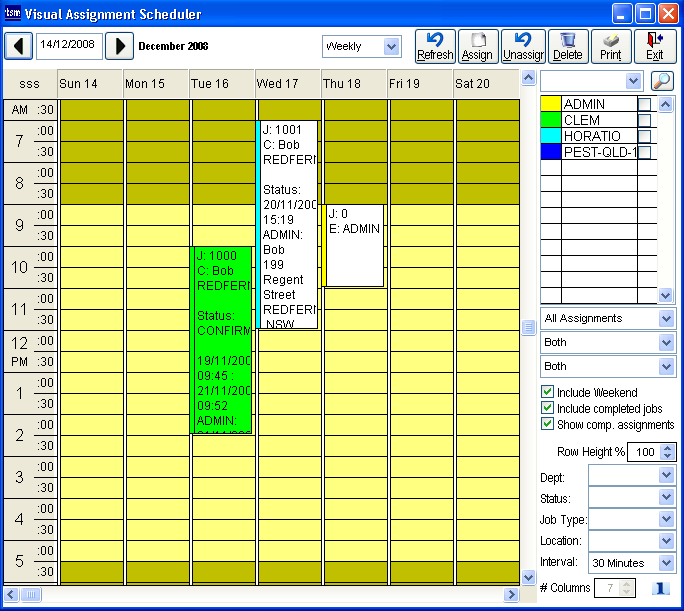Advance to next week with right arrow
684x611 pixels.
coord(119,46)
